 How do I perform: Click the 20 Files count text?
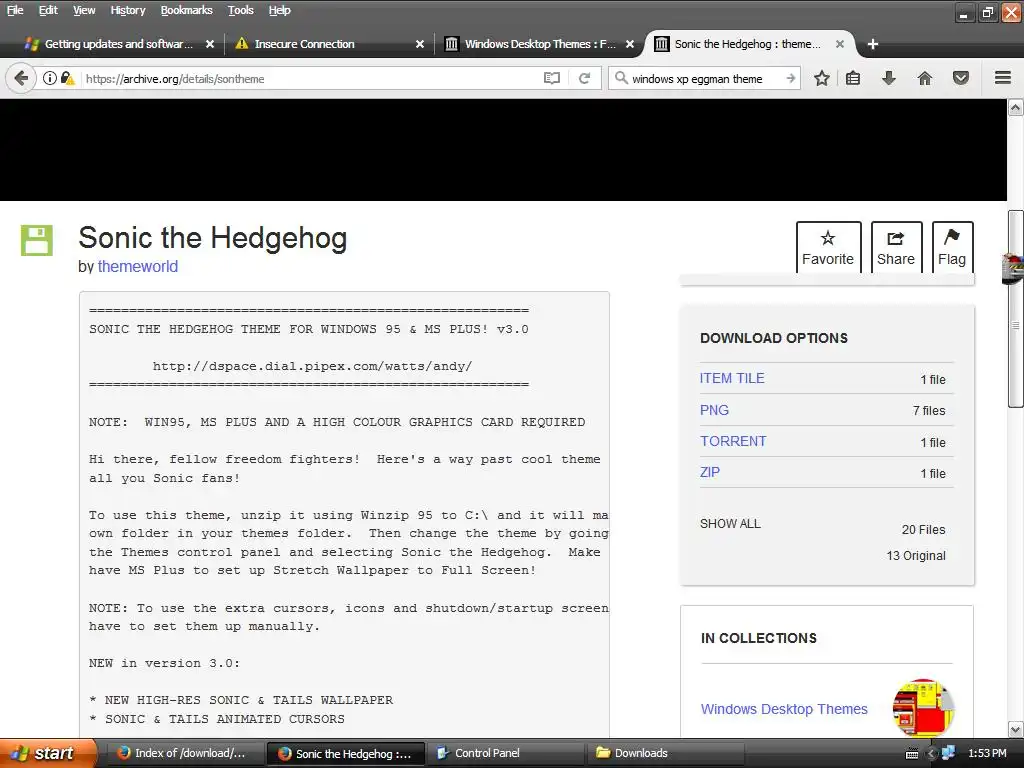coord(923,530)
